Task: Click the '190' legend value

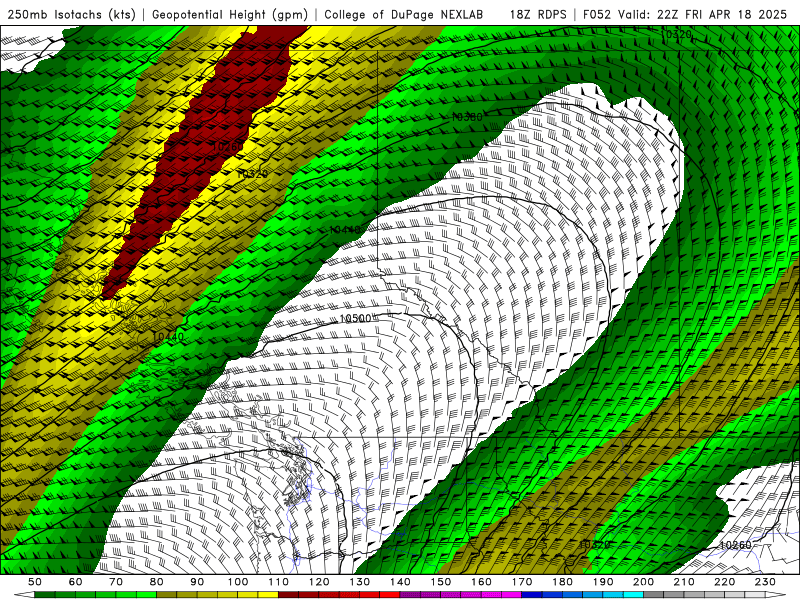Action: click(x=603, y=582)
